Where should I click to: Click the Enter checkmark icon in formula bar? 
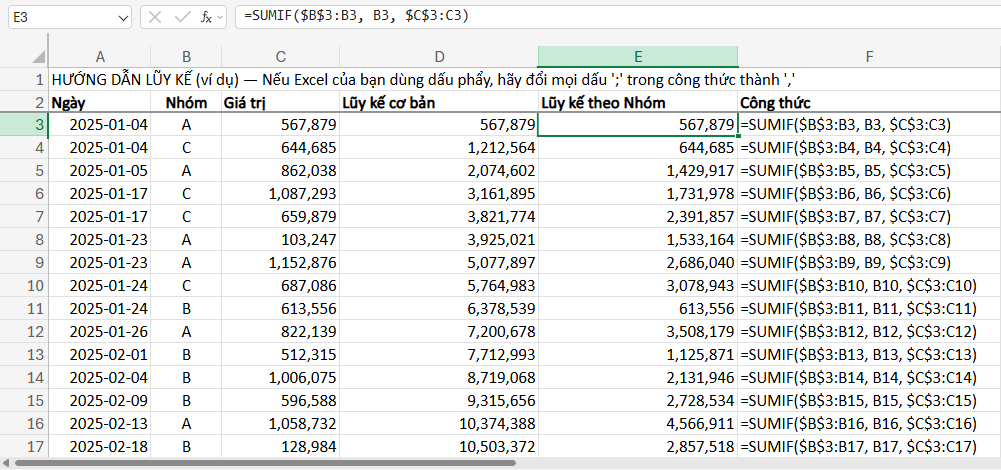coord(180,17)
